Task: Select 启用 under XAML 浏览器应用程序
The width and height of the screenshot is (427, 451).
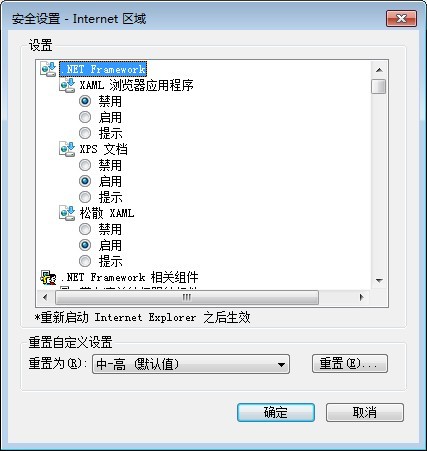Action: (85, 117)
